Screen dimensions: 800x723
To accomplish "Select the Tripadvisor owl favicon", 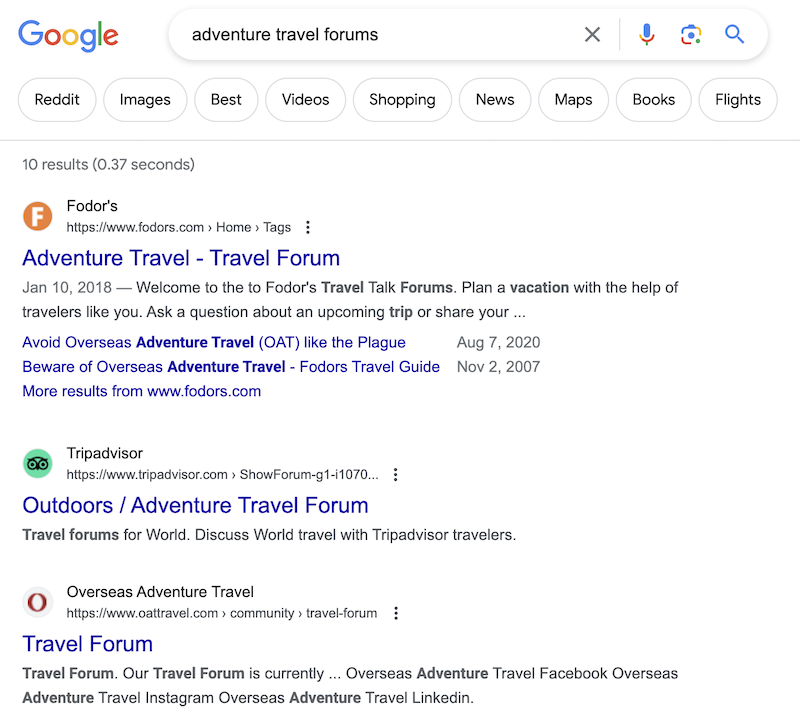I will [x=37, y=463].
